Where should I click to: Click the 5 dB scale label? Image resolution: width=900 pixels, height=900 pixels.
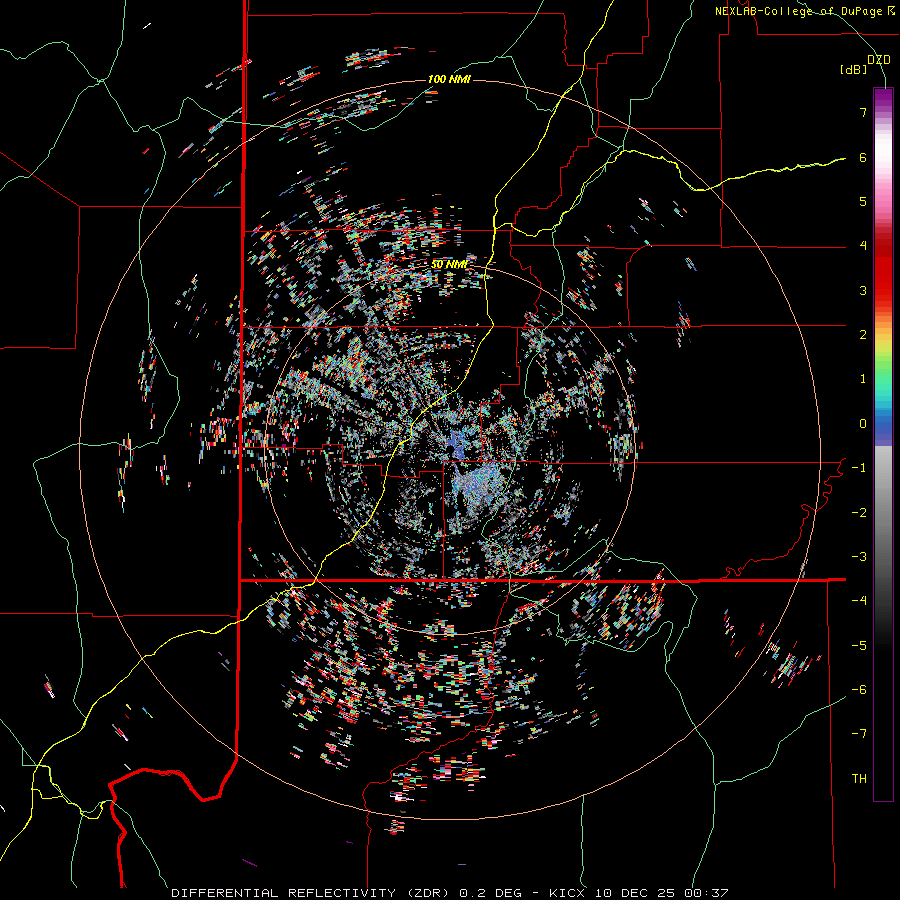click(x=863, y=201)
